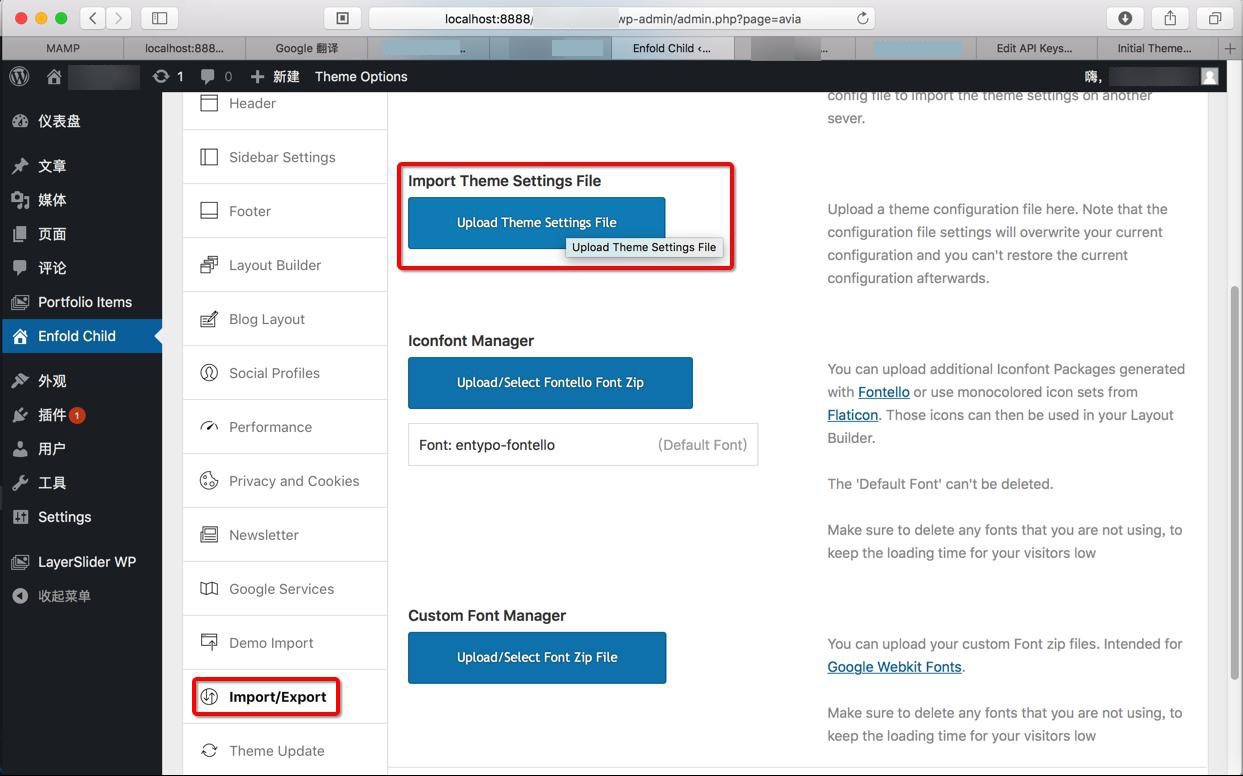The image size is (1243, 776).
Task: Visit site via the home icon
Action: pyautogui.click(x=54, y=76)
